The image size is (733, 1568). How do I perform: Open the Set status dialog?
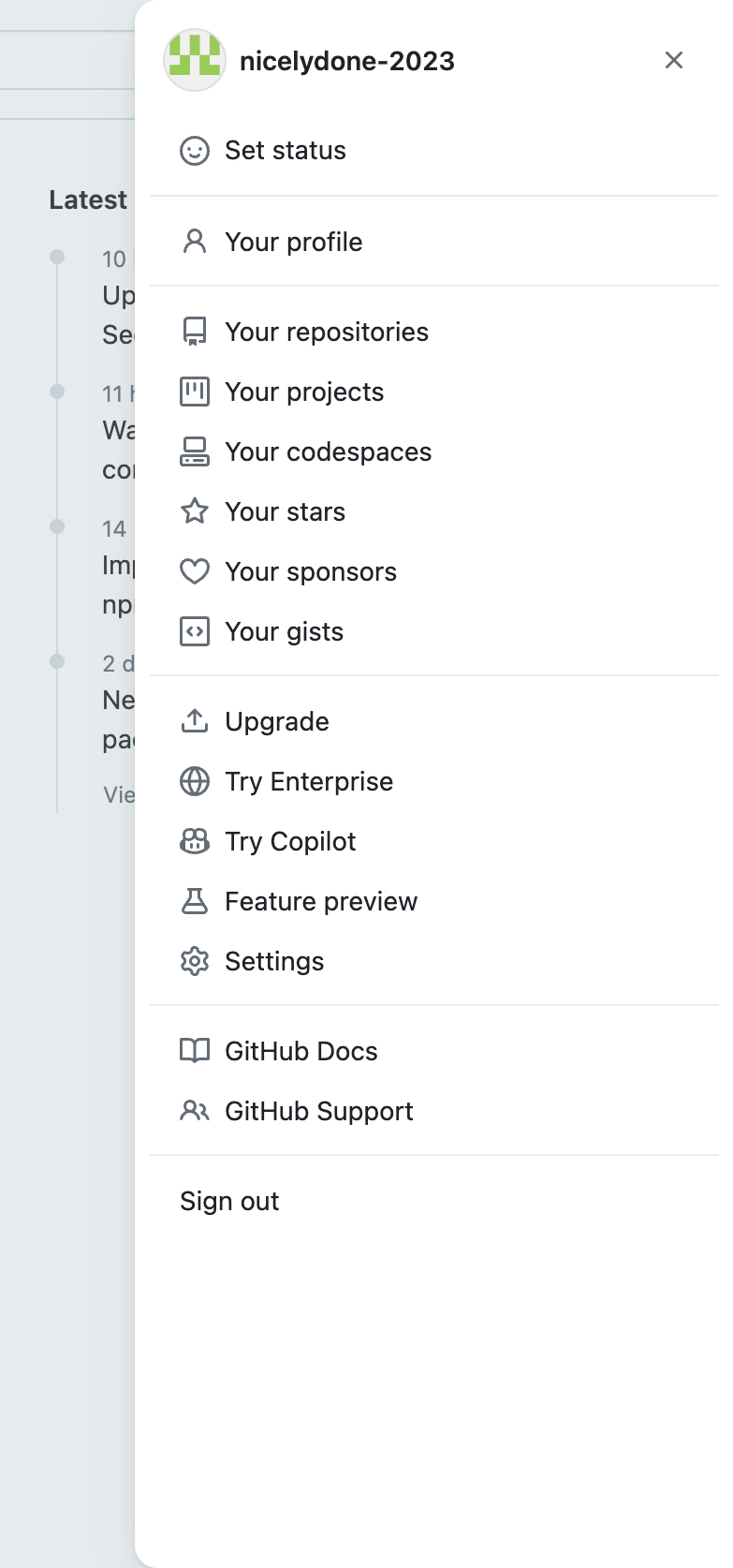[286, 151]
